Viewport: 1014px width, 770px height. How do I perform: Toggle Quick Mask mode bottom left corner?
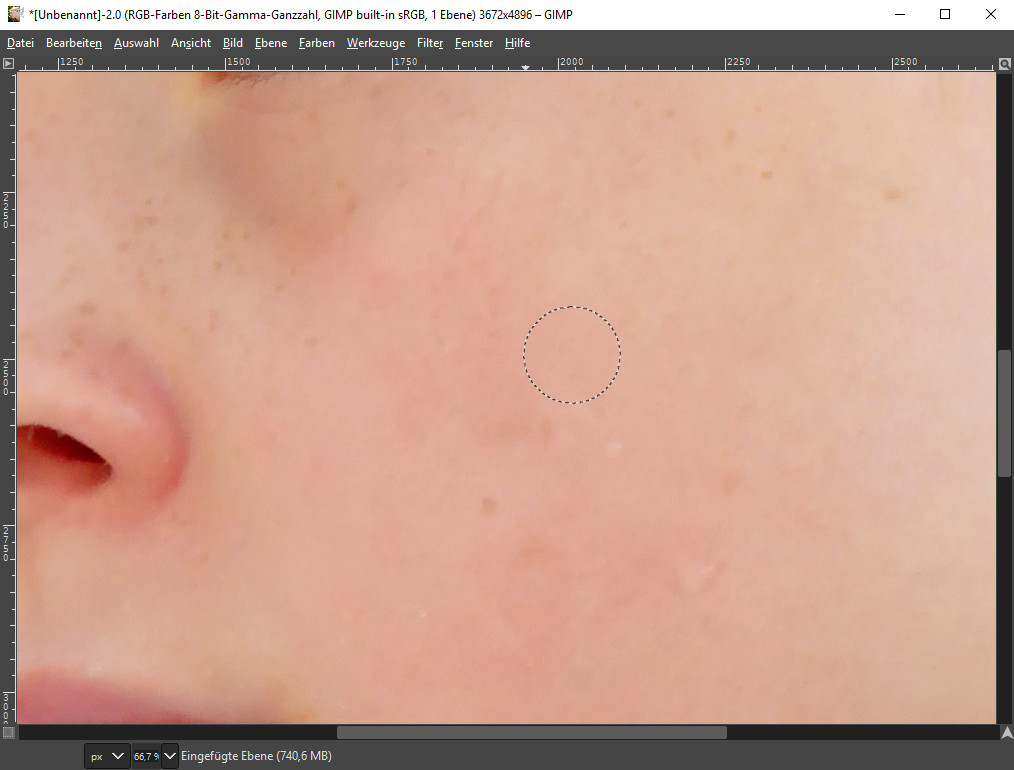click(7, 731)
